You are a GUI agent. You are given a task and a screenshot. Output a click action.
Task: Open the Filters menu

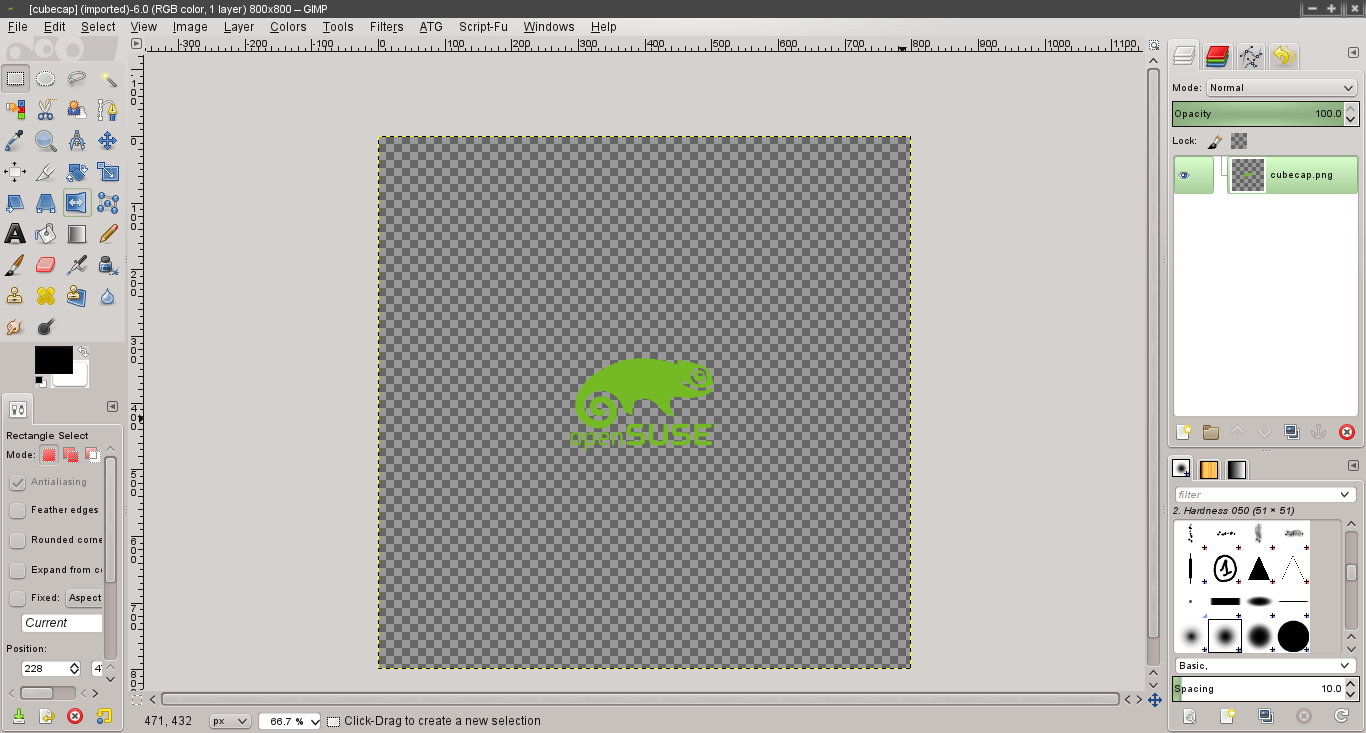[x=386, y=27]
